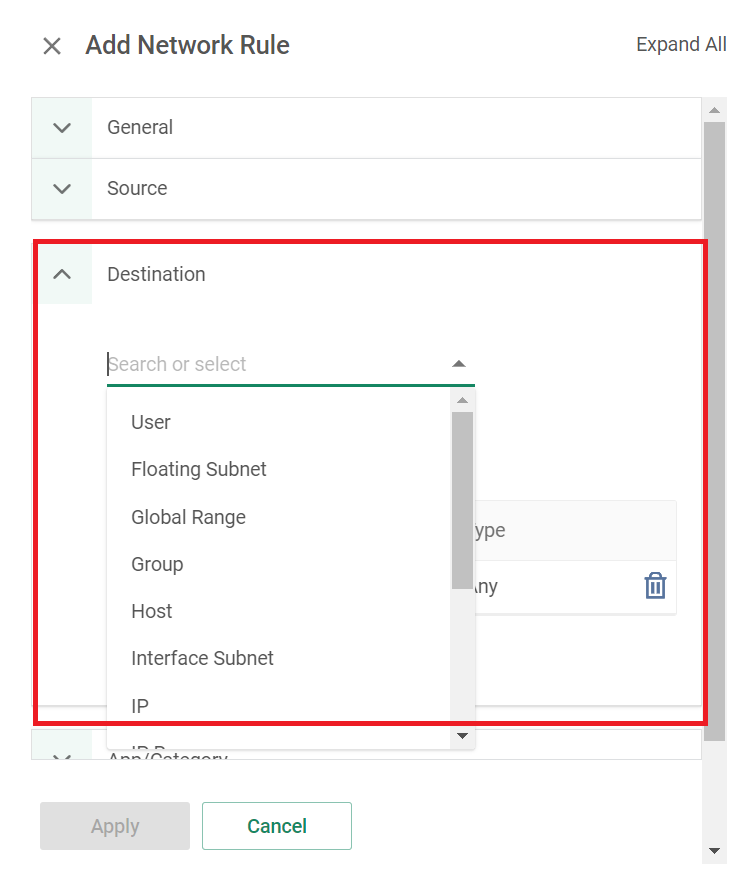Screen dimensions: 736x874
Task: Expand the Source section
Action: coord(62,189)
